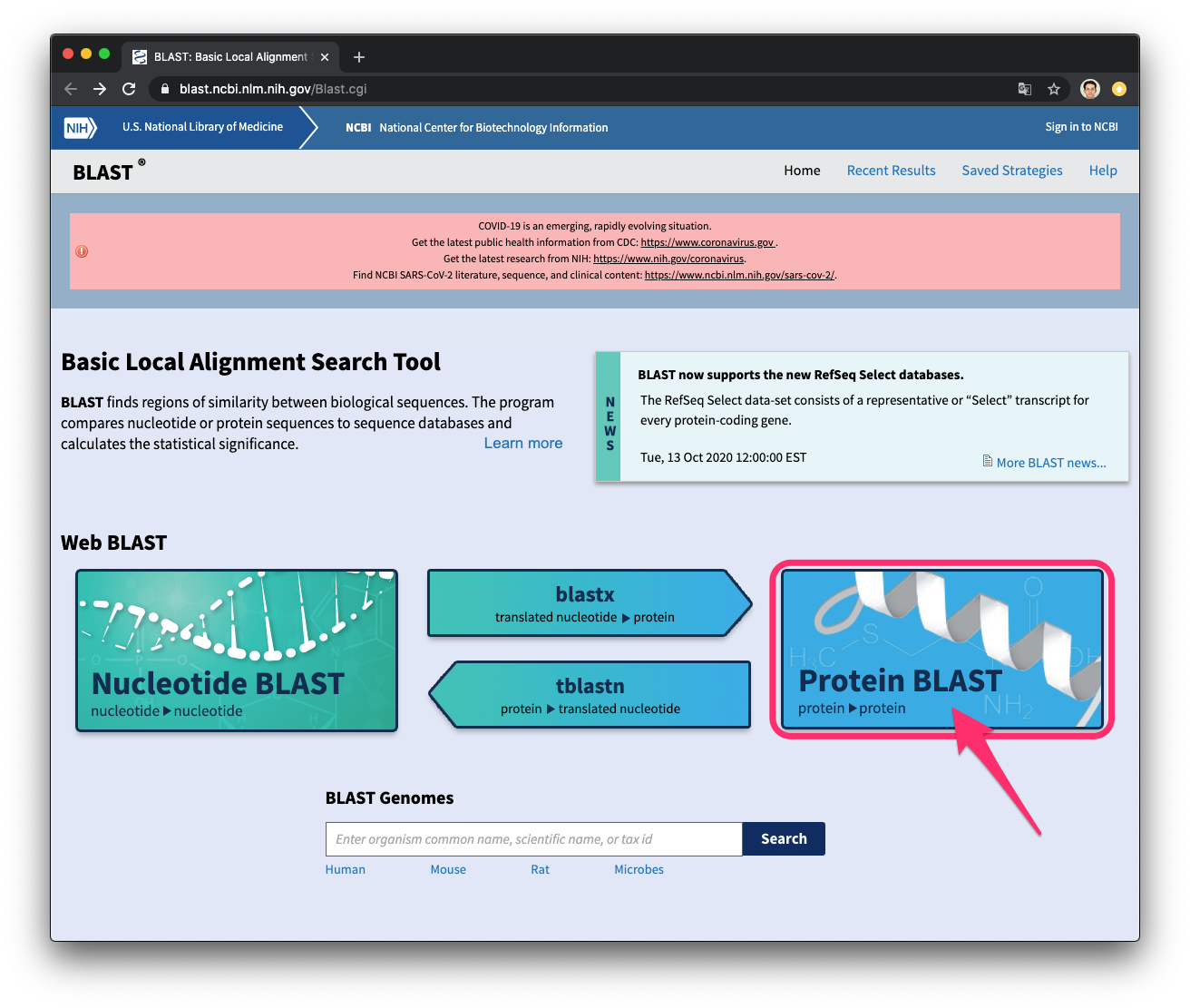This screenshot has width=1190, height=1008.
Task: Select the blastx search option
Action: [585, 603]
